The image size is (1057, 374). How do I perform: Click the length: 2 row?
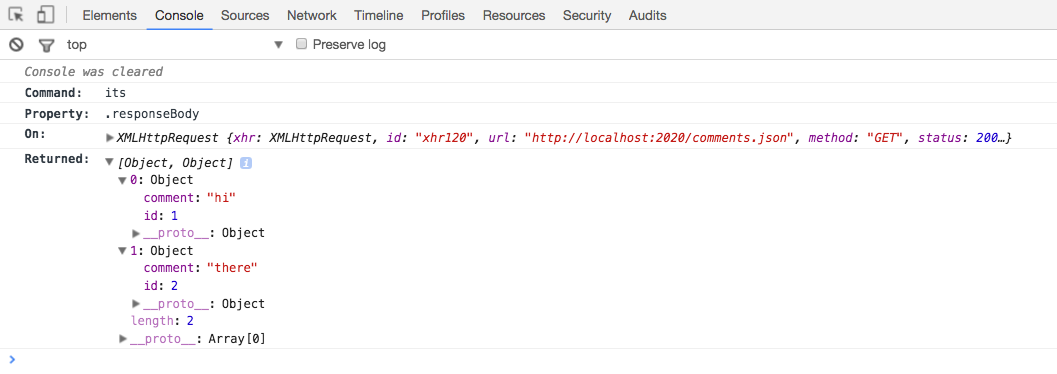pyautogui.click(x=162, y=321)
